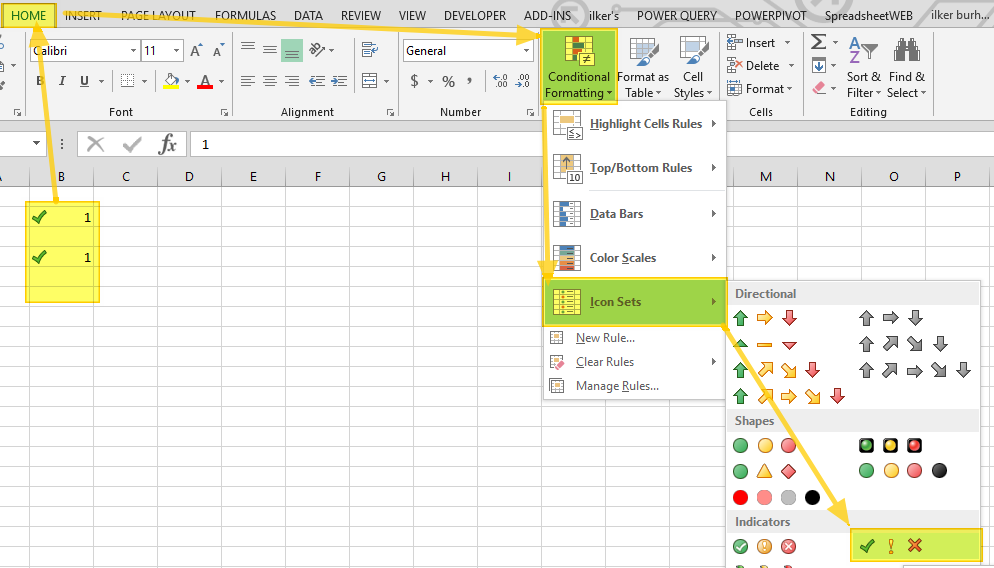The width and height of the screenshot is (994, 568).
Task: Open Format as Table gallery
Action: click(643, 67)
